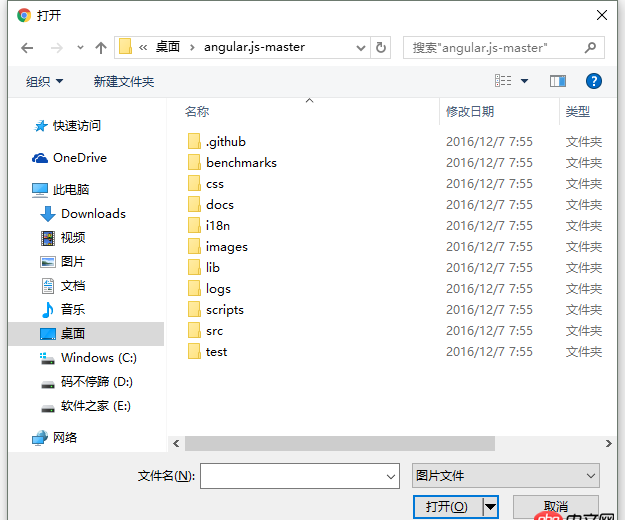This screenshot has width=625, height=520.
Task: Open 文档 in the sidebar
Action: pos(63,286)
